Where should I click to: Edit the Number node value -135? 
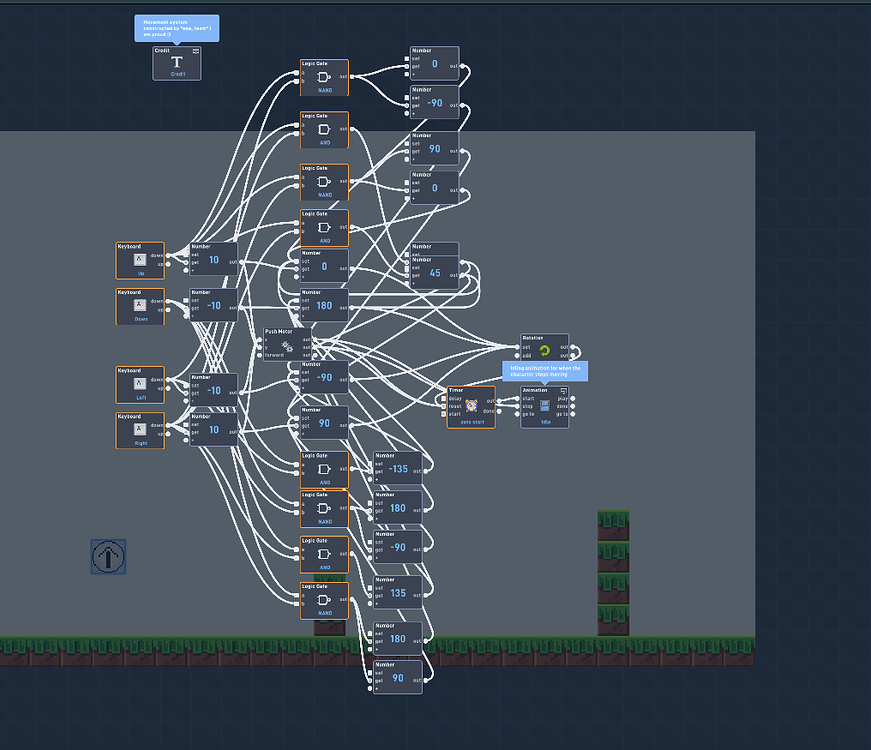click(398, 469)
